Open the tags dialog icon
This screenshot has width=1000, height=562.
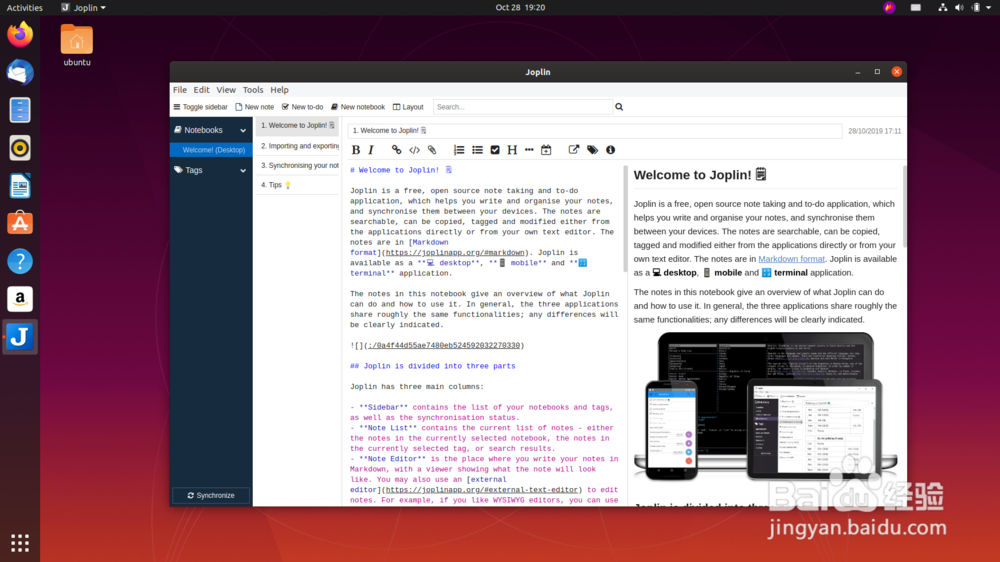click(x=592, y=150)
